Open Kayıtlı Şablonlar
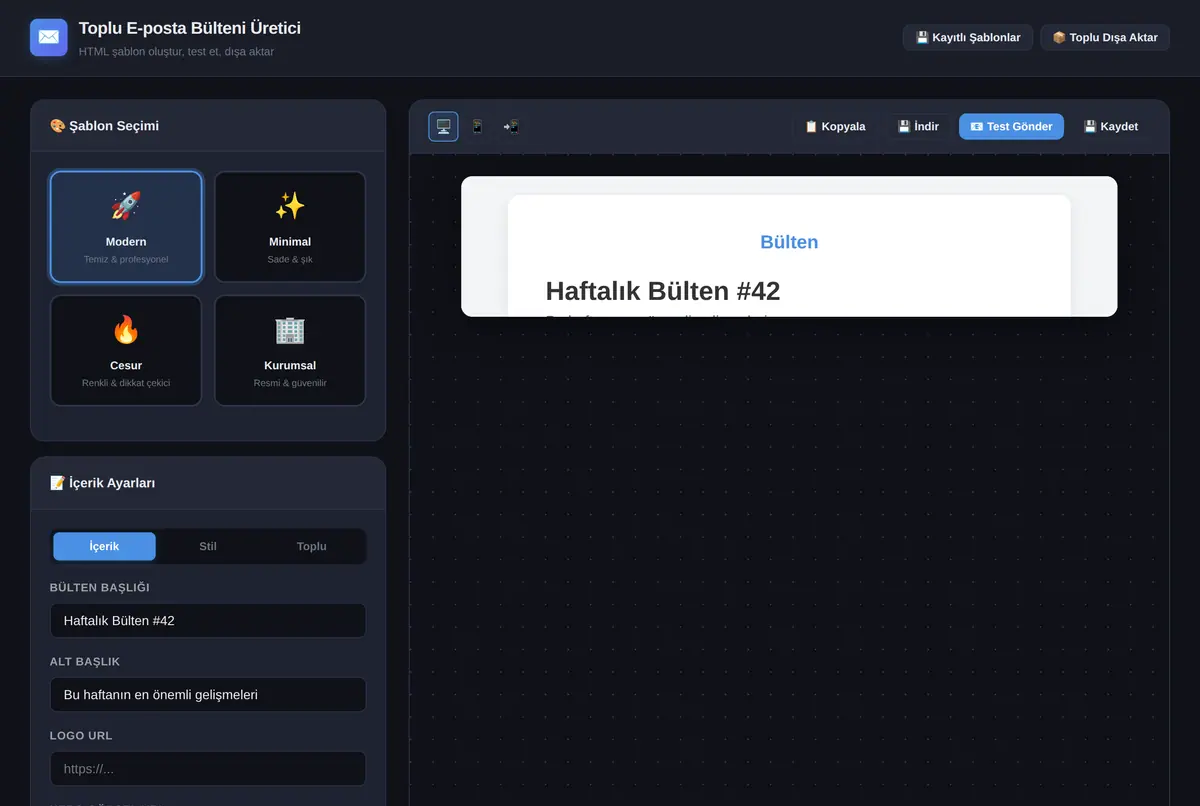1200x806 pixels. pyautogui.click(x=968, y=37)
